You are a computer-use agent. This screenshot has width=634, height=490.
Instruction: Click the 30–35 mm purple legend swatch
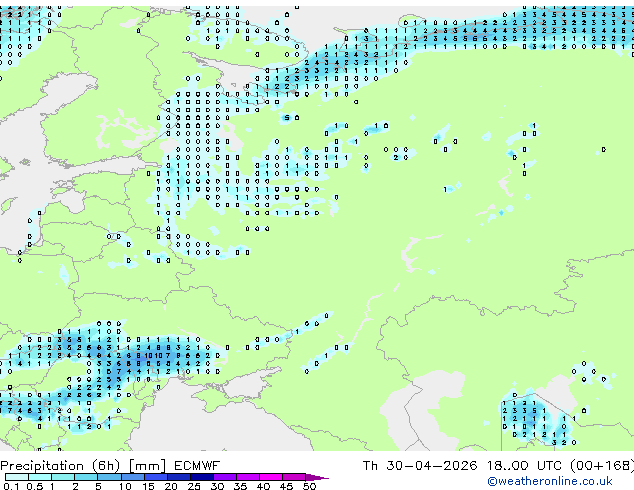[225, 477]
